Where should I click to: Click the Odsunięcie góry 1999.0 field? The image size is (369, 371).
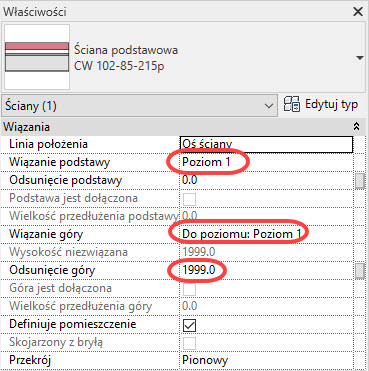(266, 270)
